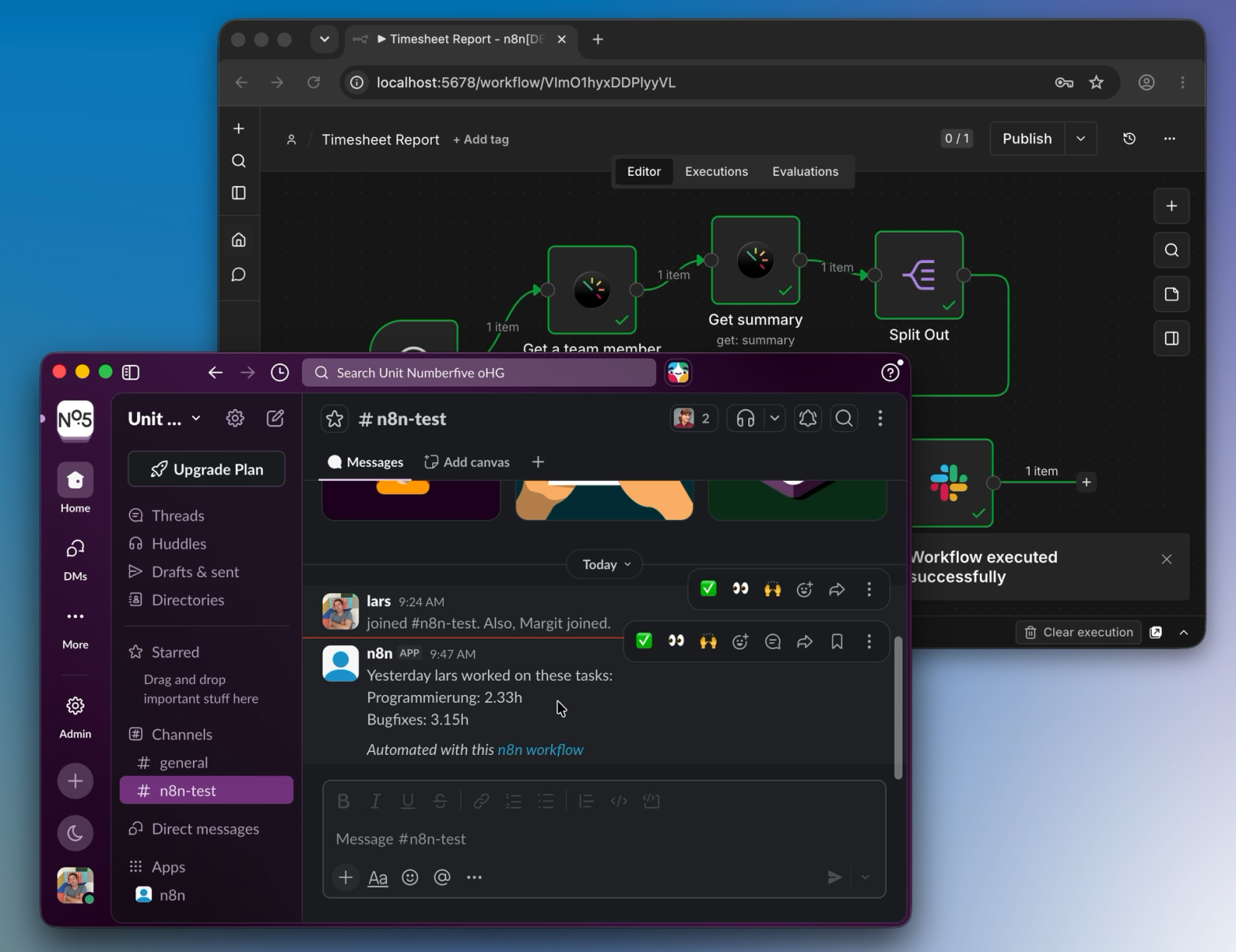Open Chrome tab search dropdown
Viewport: 1236px width, 952px height.
point(324,39)
